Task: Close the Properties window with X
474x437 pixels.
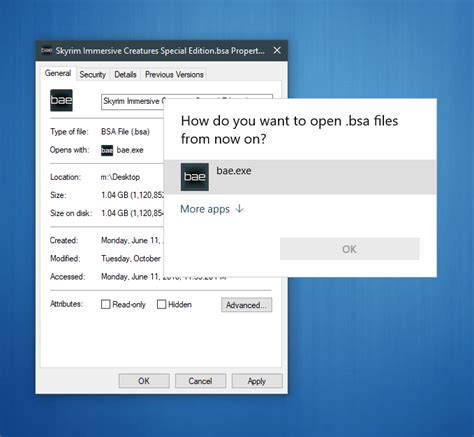Action: pos(277,50)
